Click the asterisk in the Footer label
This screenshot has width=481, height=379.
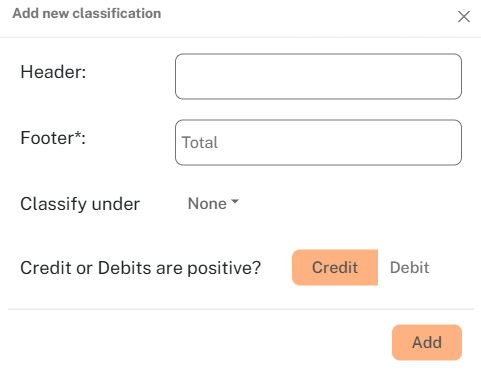coord(78,134)
